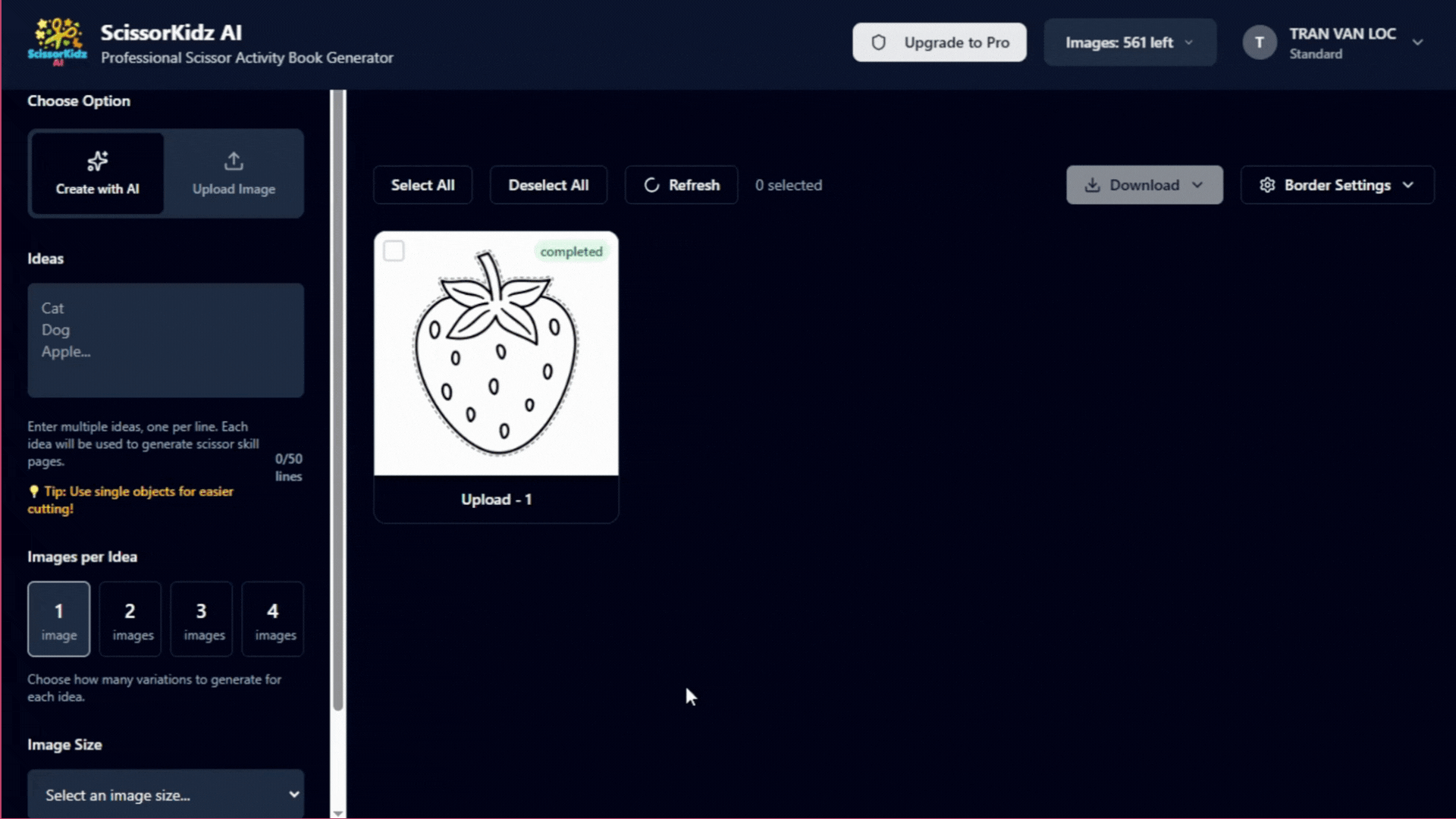Click the shield icon in Upgrade to Pro
Screen dimensions: 1456x819
pos(878,42)
